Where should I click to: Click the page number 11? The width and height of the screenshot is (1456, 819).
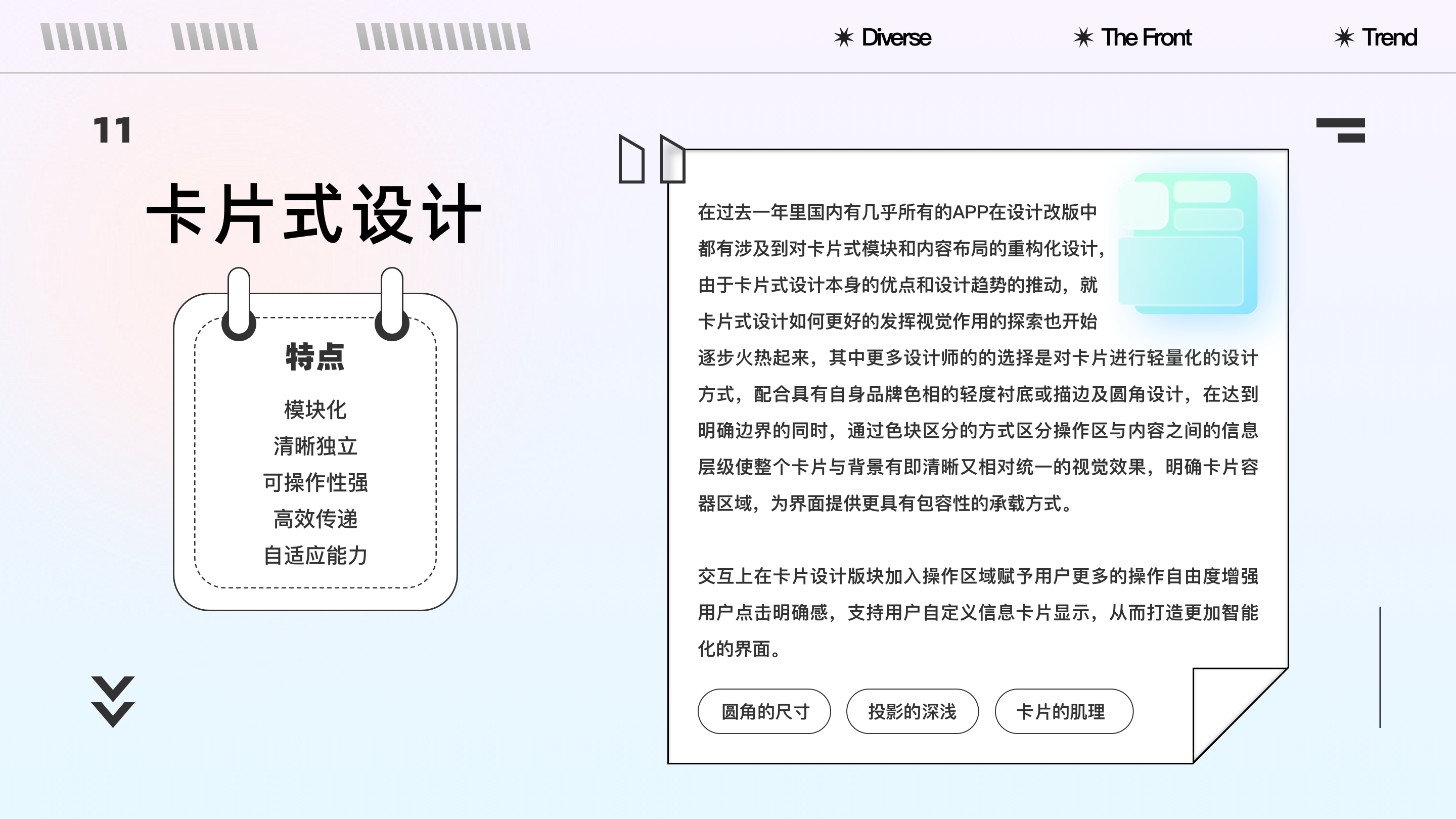click(x=112, y=130)
